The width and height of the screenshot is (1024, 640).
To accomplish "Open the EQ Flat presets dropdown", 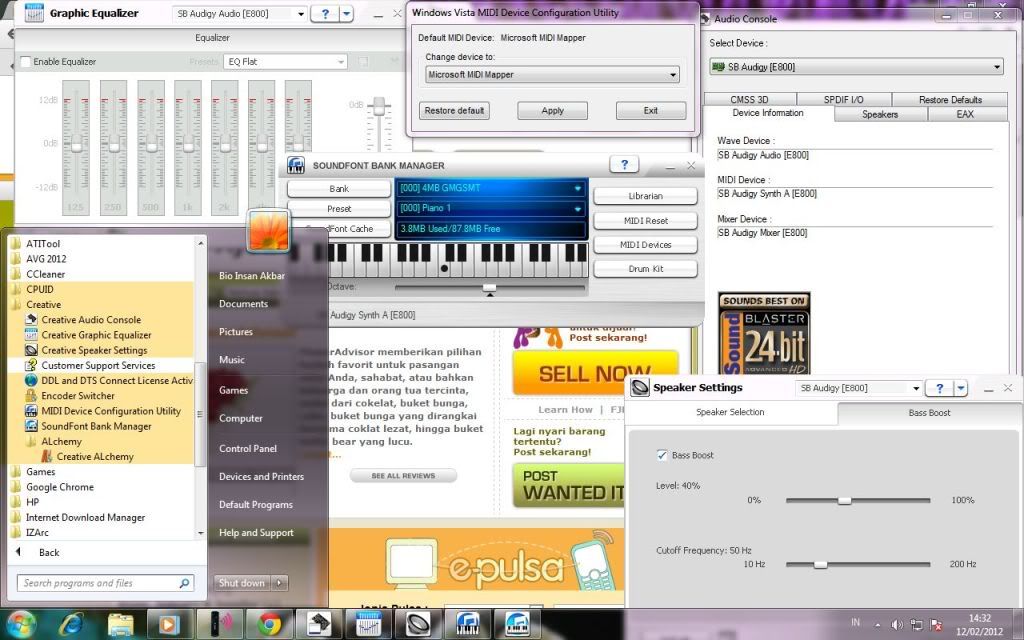I will point(285,61).
